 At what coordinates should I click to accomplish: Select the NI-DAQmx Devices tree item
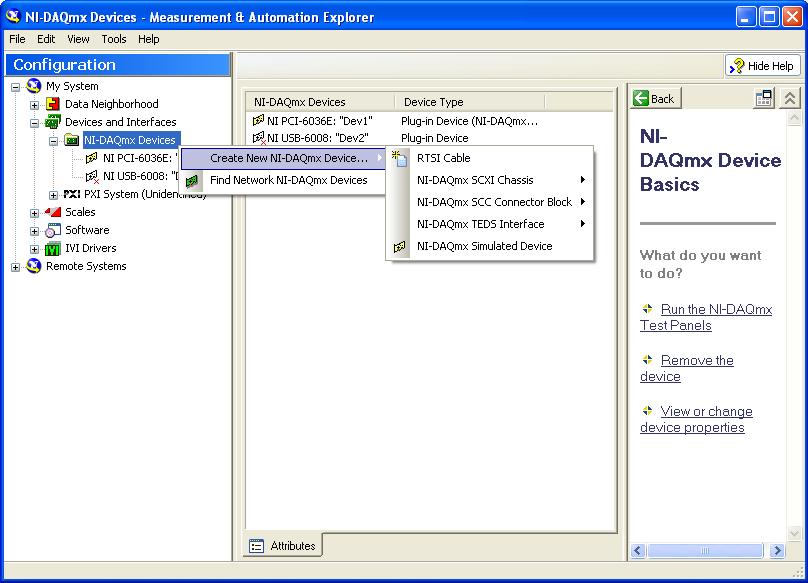point(130,140)
